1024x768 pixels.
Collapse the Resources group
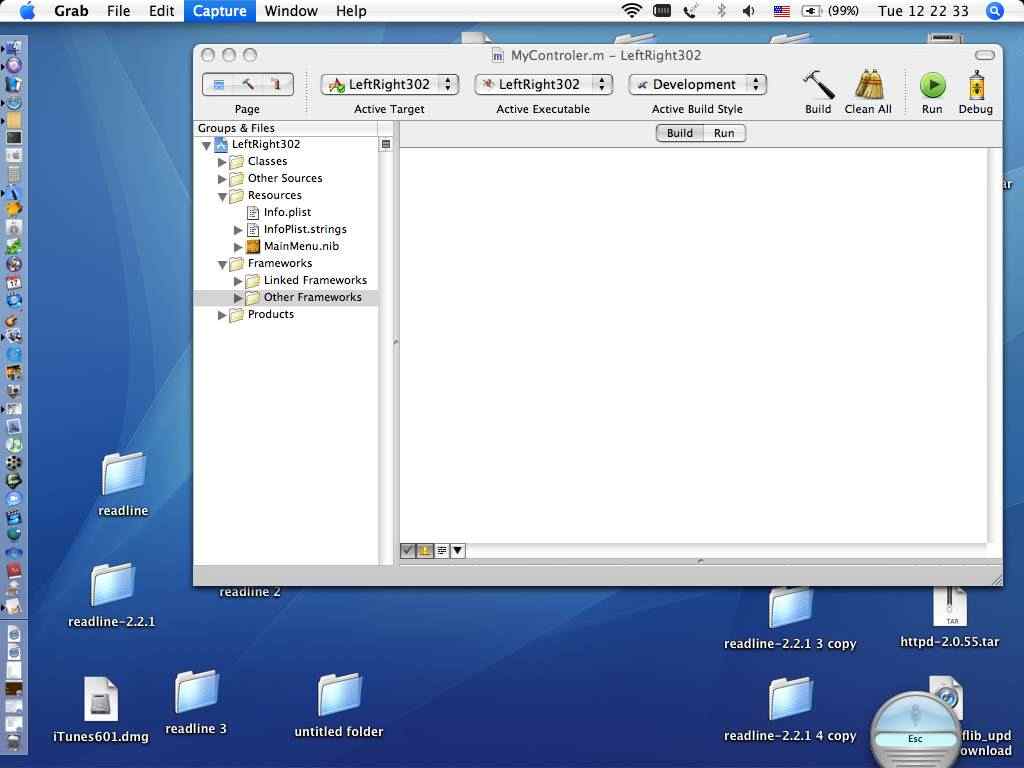click(222, 196)
